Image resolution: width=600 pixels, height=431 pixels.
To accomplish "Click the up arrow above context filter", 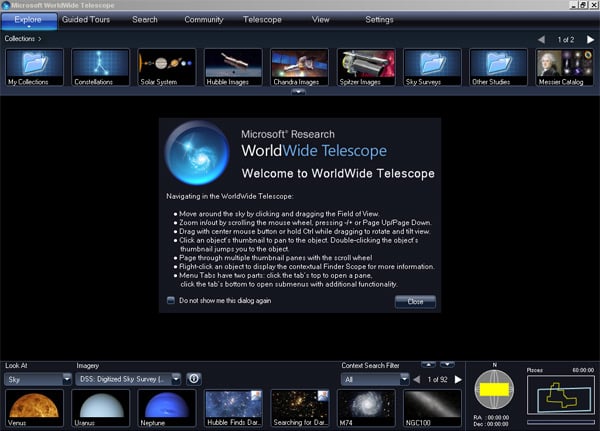I will (429, 364).
